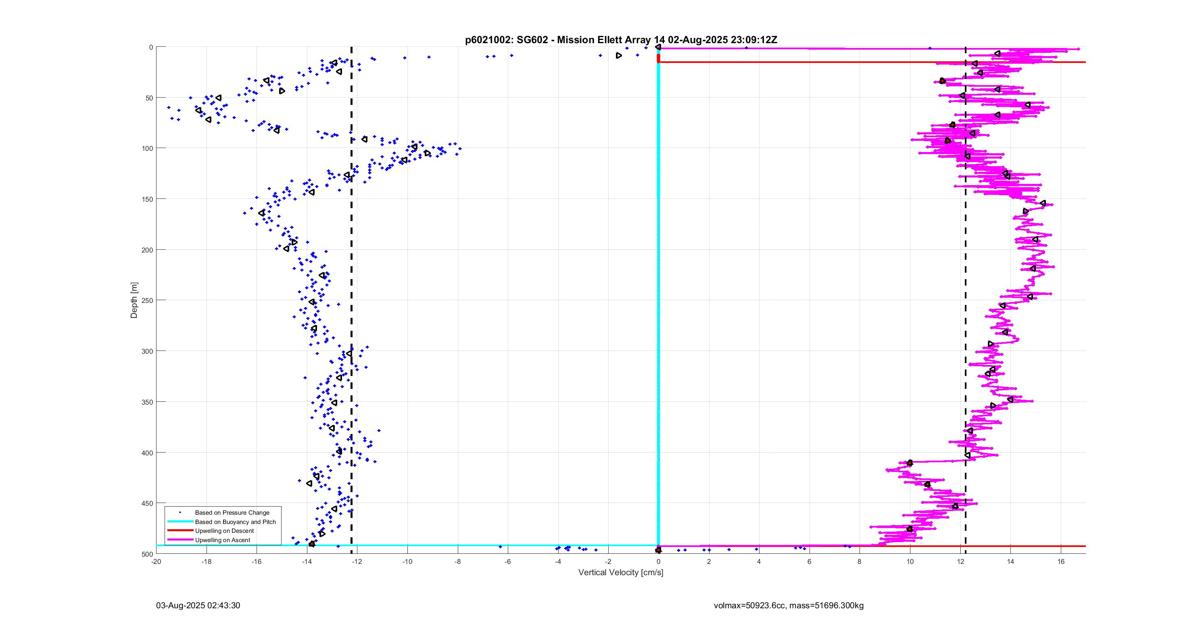Click x-axis tick label "-10"

point(407,561)
